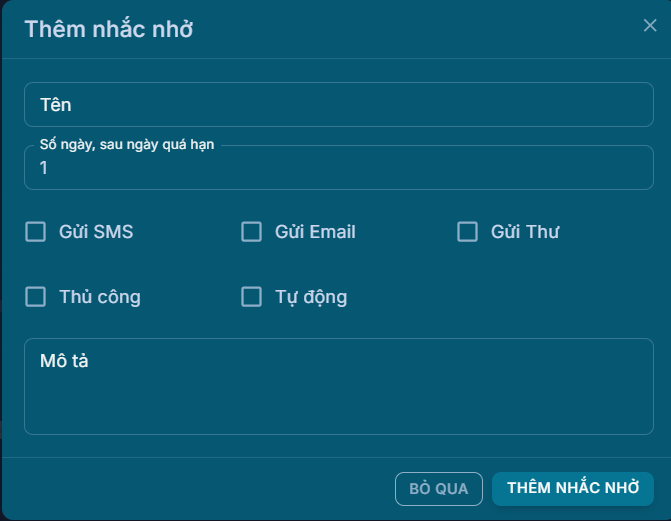Check the Gửi Thư checkbox box
This screenshot has height=521, width=671.
click(x=468, y=232)
